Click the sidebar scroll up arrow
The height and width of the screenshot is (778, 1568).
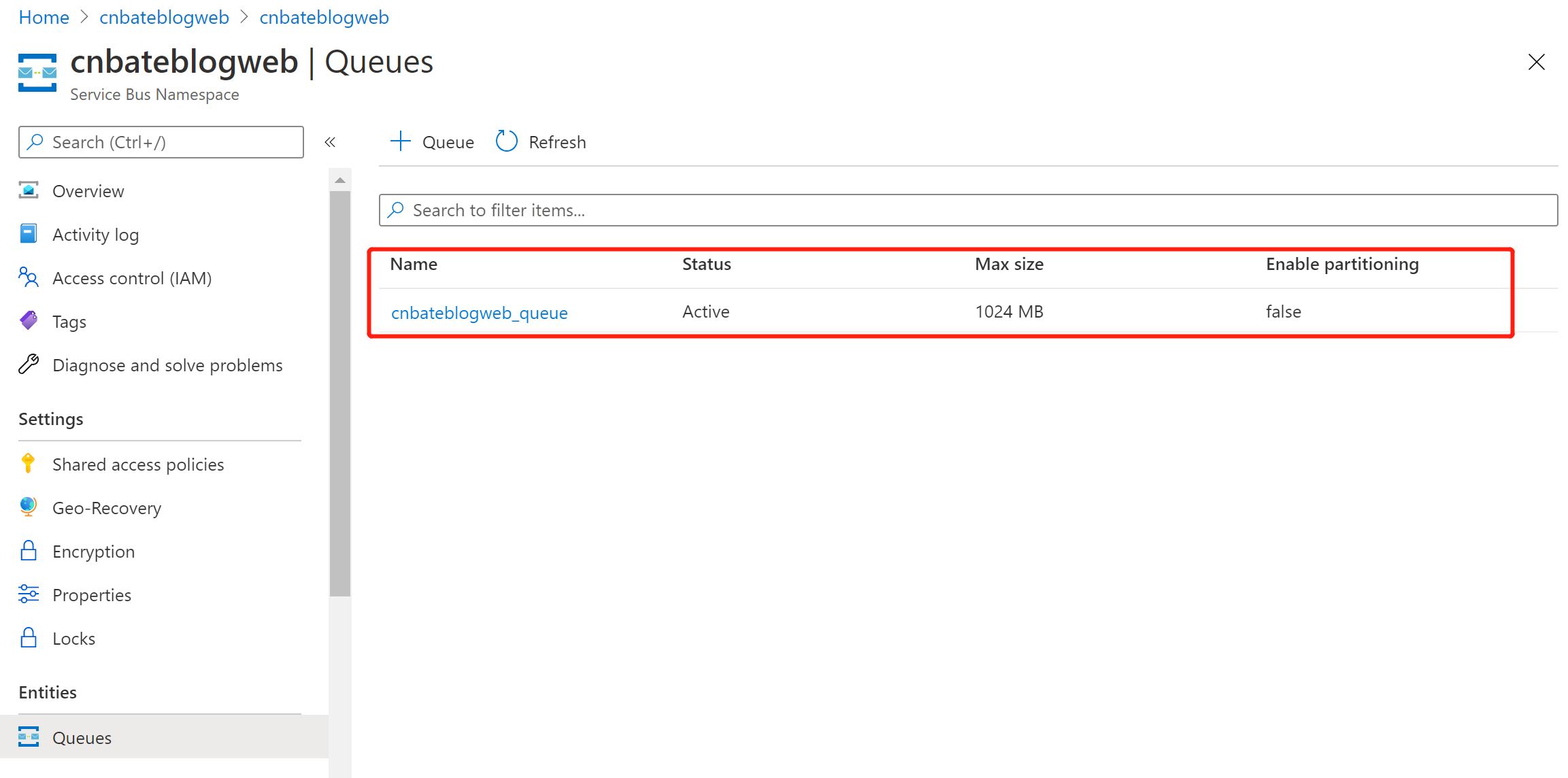(x=340, y=180)
